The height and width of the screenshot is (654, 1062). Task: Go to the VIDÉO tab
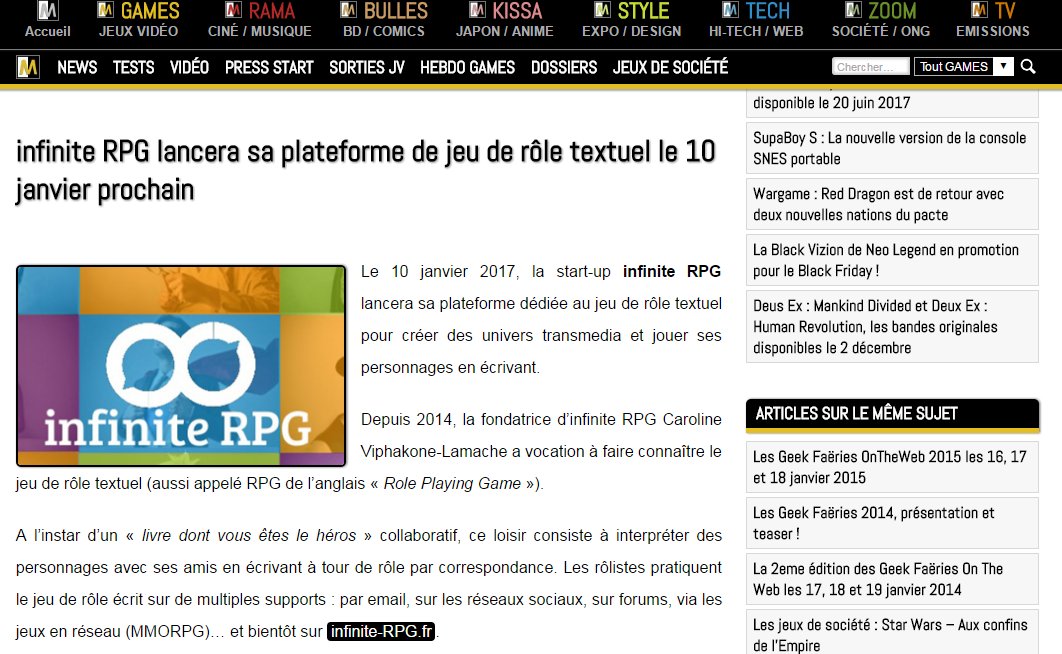click(x=190, y=67)
